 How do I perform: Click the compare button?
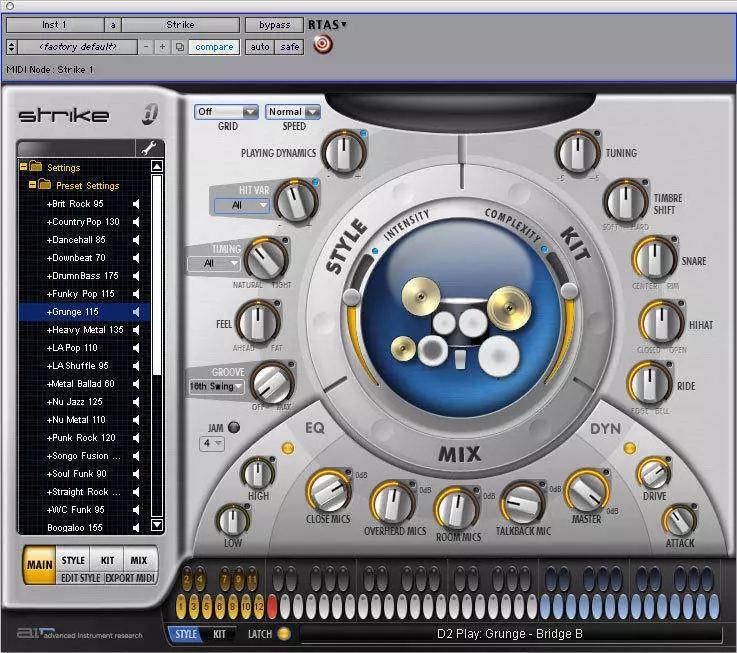[x=214, y=47]
